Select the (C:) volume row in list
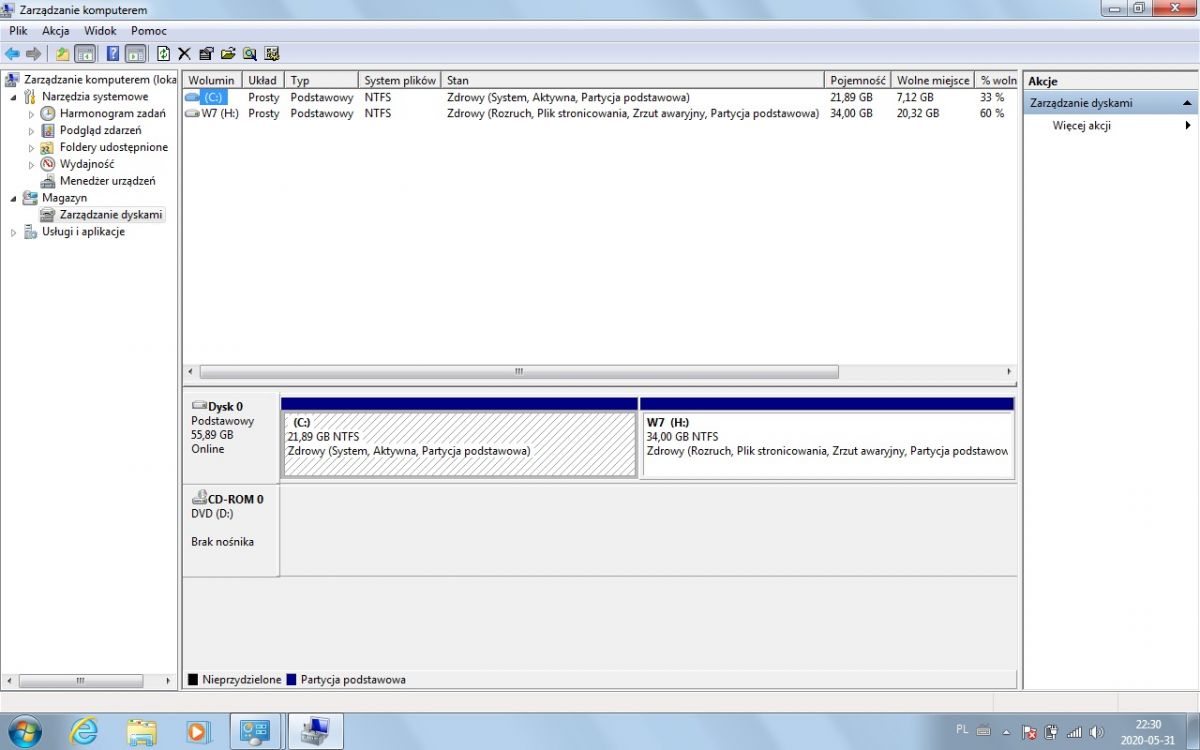The height and width of the screenshot is (750, 1200). [x=600, y=97]
